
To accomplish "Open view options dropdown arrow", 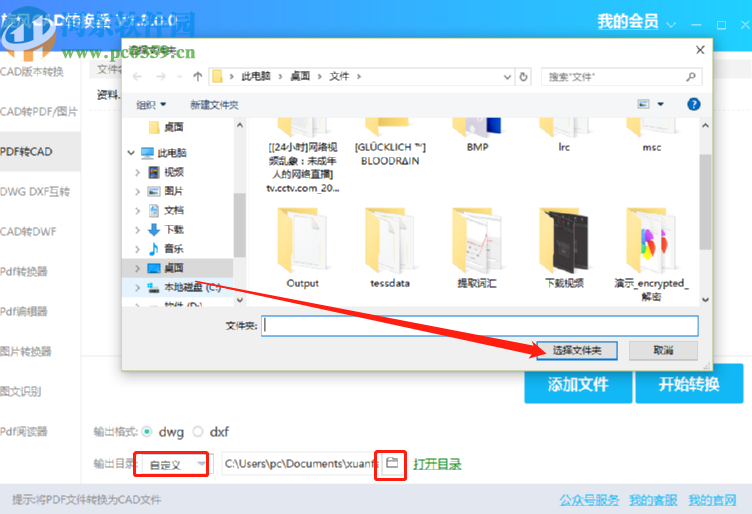I will point(660,104).
